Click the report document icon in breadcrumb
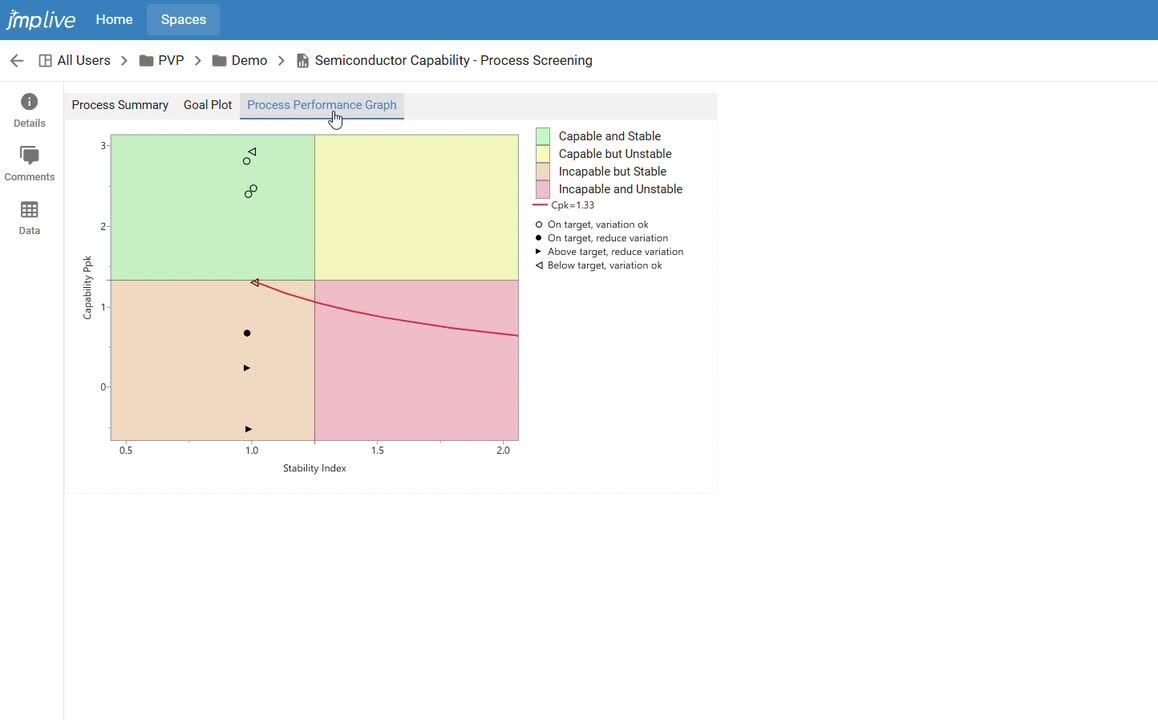Screen dimensions: 1158x720 [302, 61]
